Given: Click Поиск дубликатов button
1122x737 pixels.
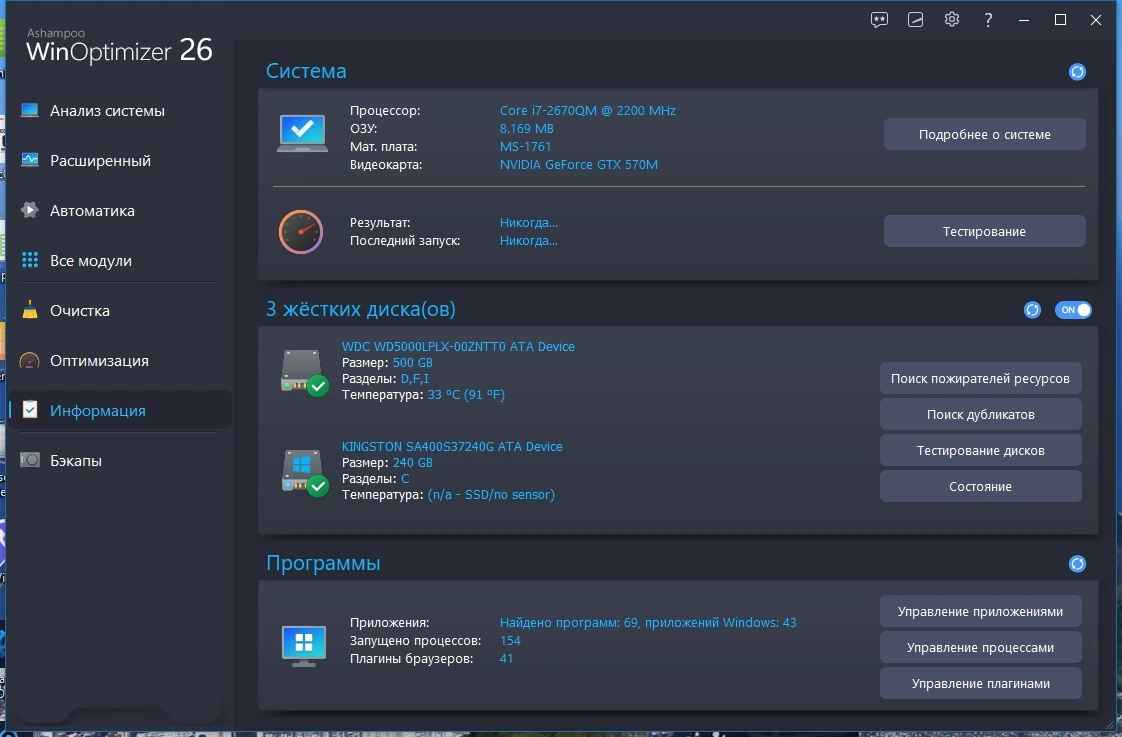Looking at the screenshot, I should coord(980,414).
